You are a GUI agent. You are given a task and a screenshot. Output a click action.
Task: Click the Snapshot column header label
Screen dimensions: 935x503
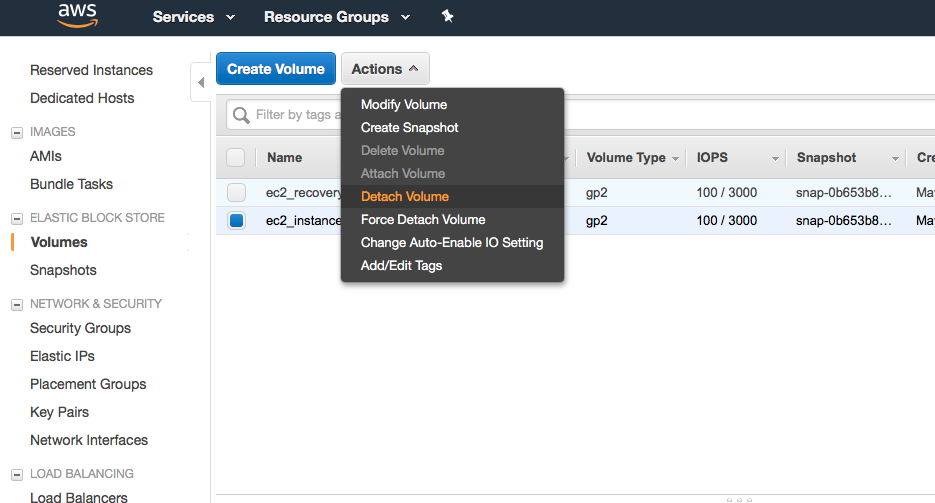click(x=826, y=158)
